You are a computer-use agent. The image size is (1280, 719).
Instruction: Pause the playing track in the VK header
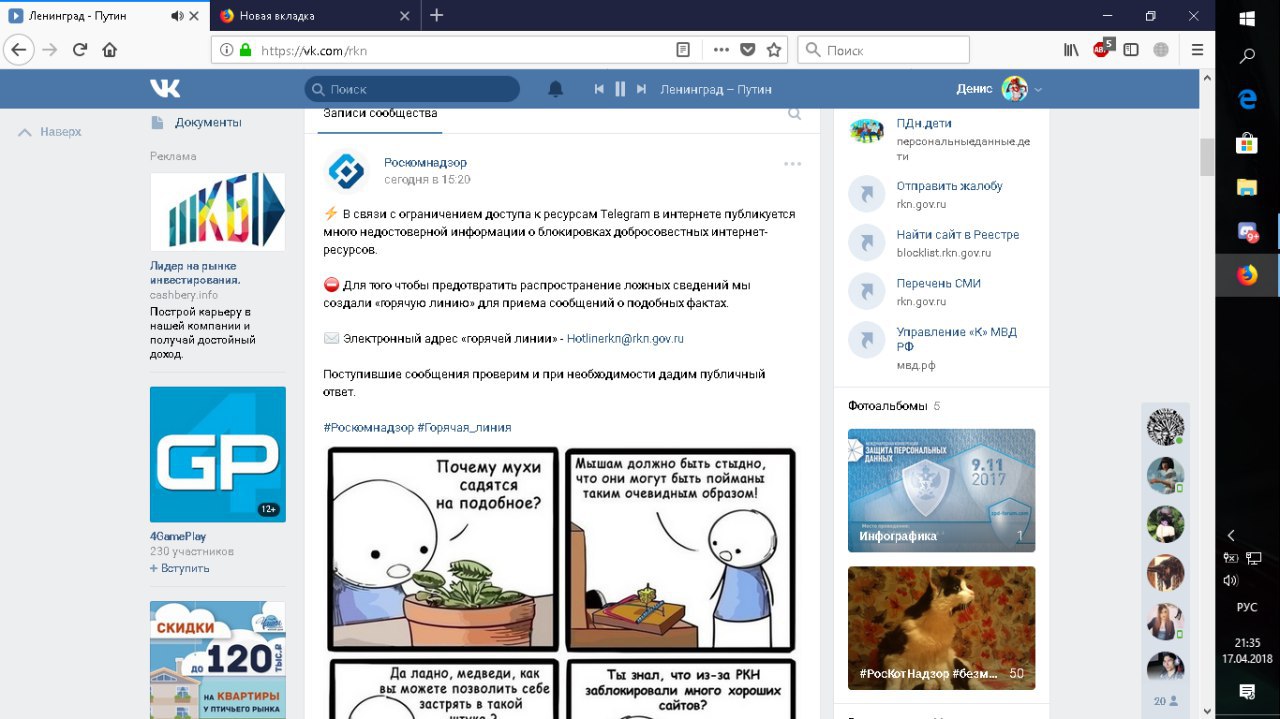(620, 89)
